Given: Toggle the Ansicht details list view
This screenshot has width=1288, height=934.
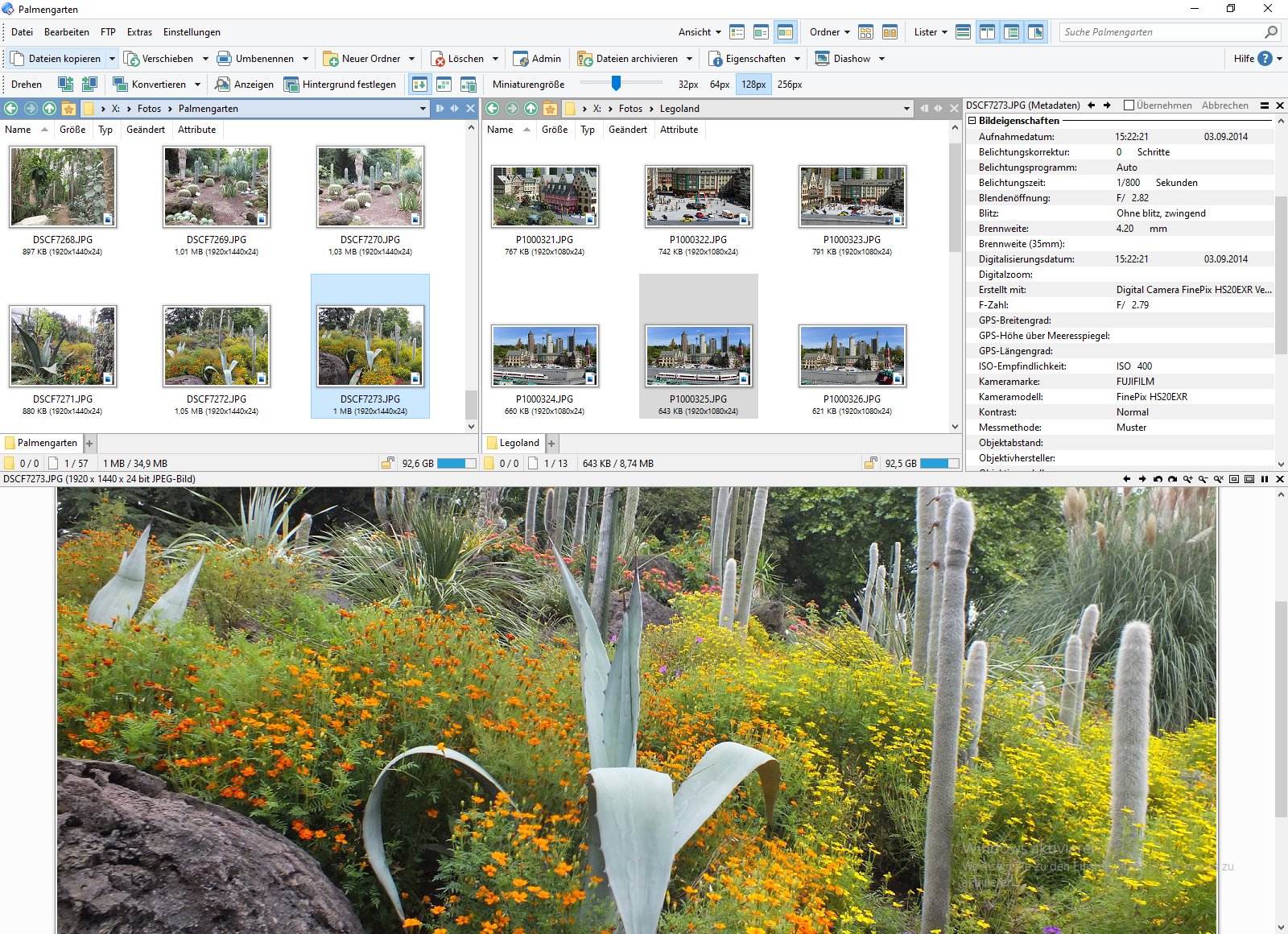Looking at the screenshot, I should point(737,32).
